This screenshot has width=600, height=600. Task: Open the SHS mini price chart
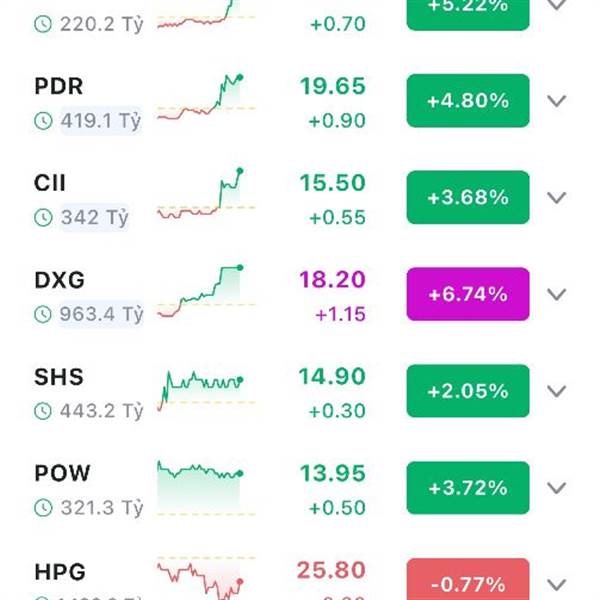point(206,390)
